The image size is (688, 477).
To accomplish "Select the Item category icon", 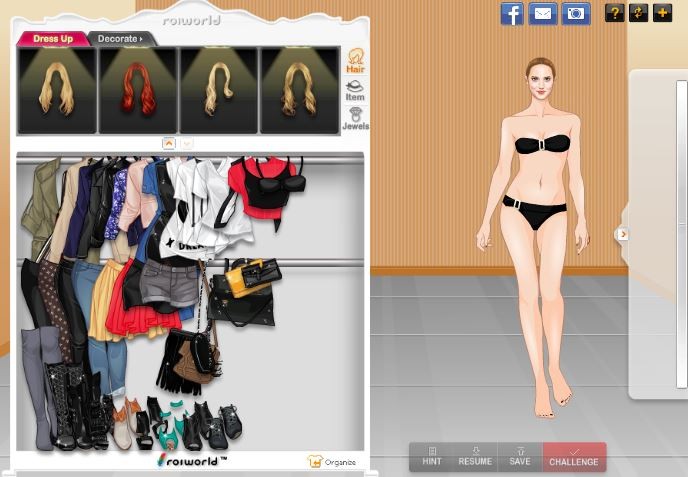I will click(x=355, y=90).
